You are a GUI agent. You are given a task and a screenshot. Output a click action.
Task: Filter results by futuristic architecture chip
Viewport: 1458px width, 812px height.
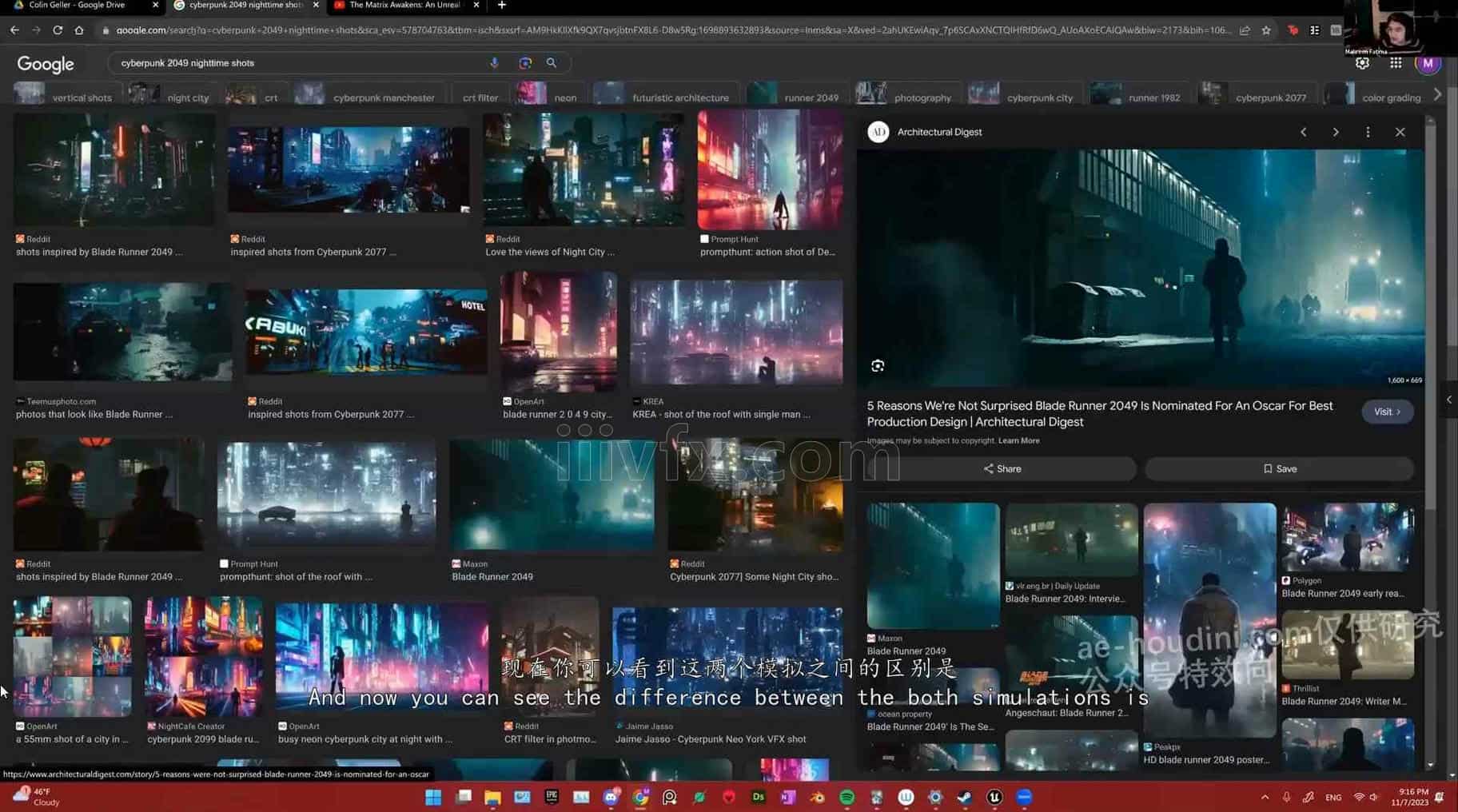(x=665, y=98)
